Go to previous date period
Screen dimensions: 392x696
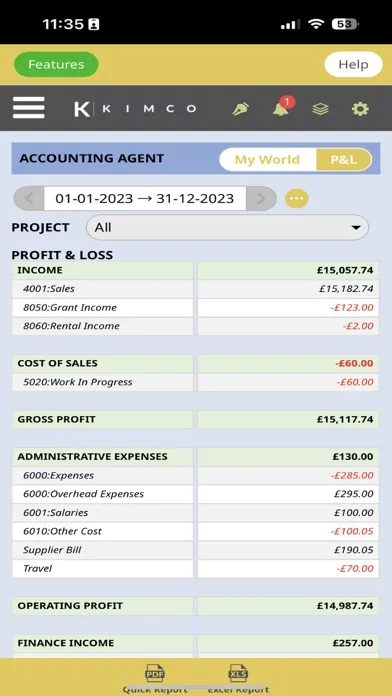pos(29,198)
